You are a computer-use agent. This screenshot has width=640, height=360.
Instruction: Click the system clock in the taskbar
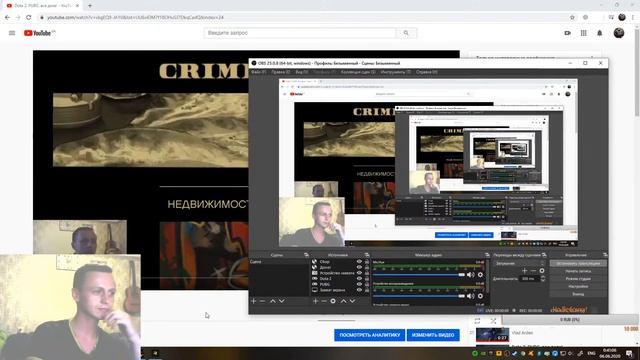coord(609,353)
